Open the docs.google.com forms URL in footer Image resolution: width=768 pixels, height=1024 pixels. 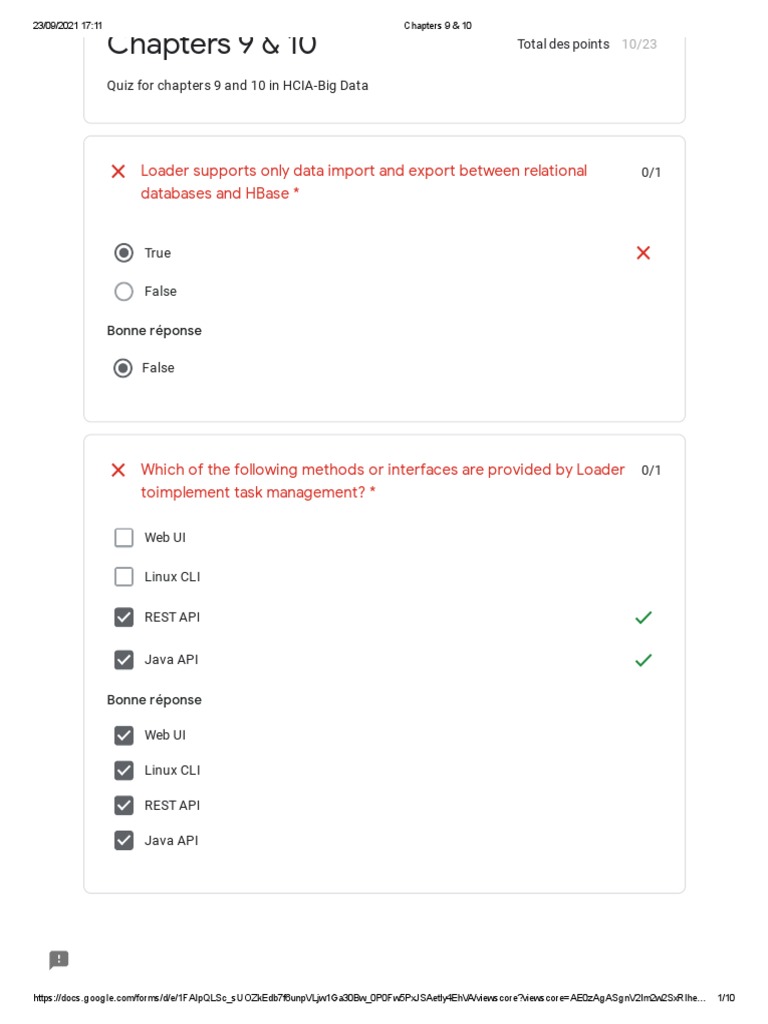point(370,998)
